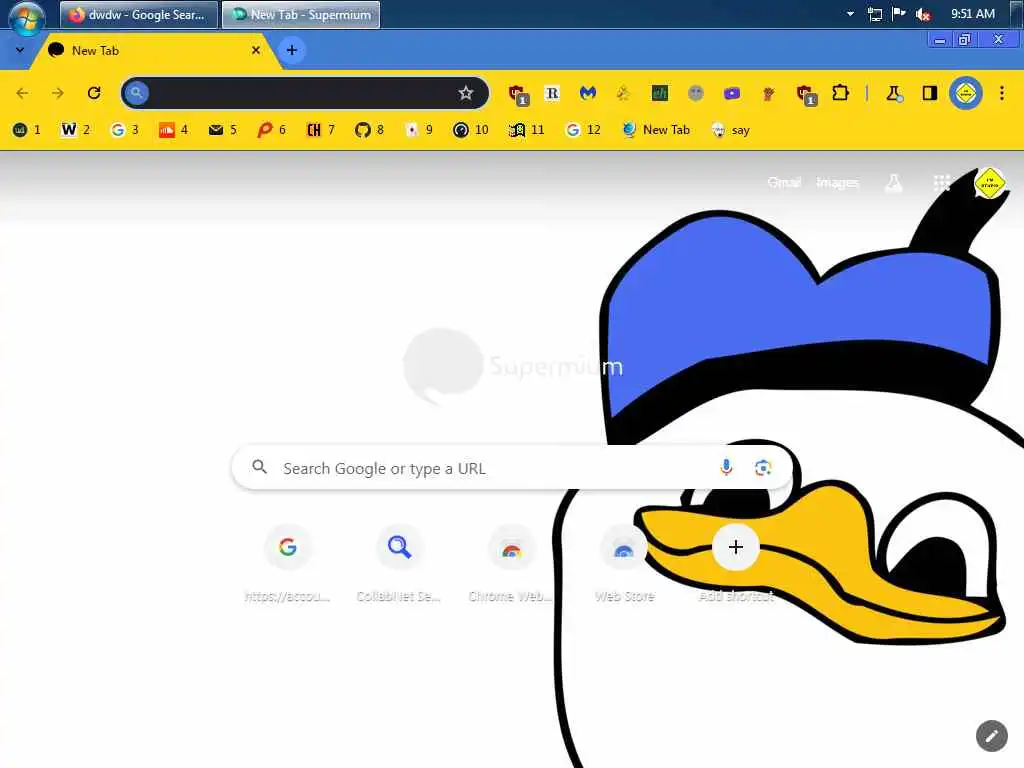Open the three-dot browser menu
Viewport: 1024px width, 768px height.
[1002, 93]
